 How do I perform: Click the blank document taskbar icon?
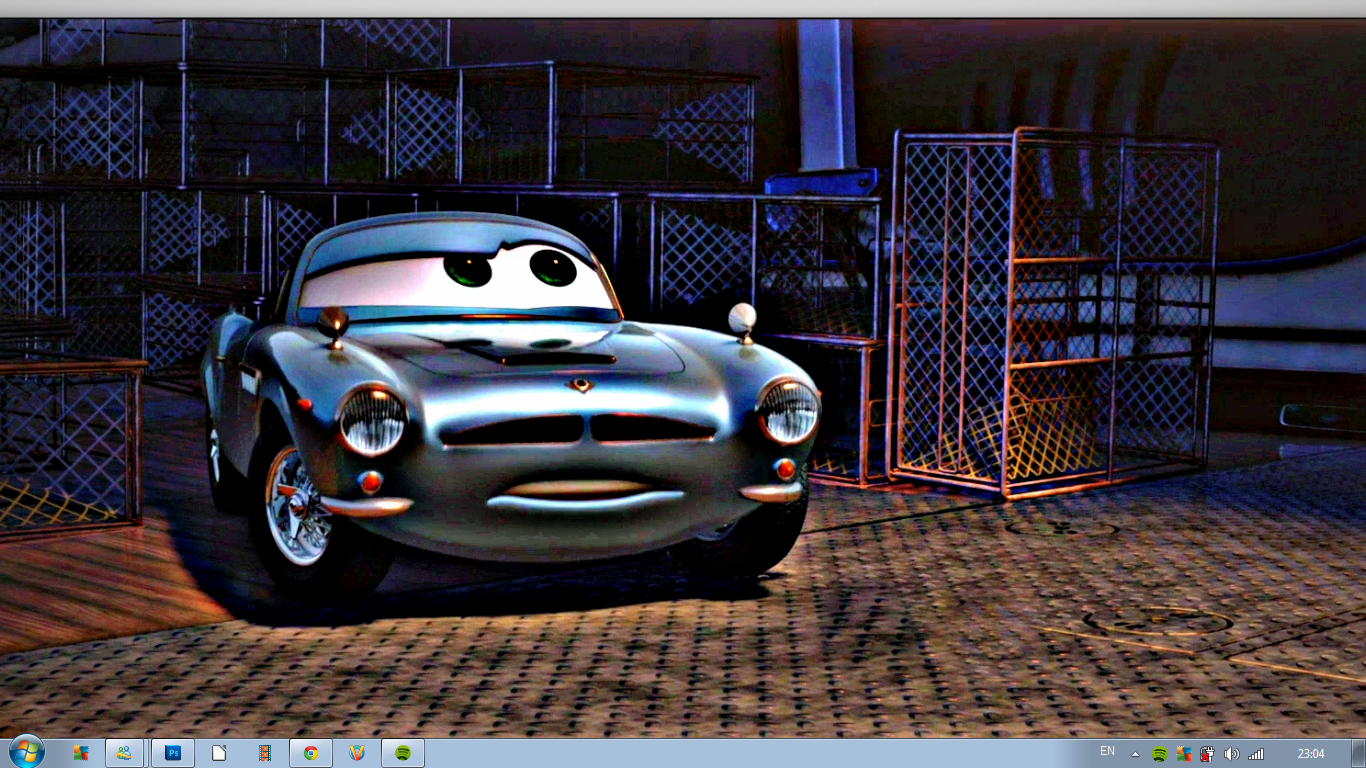coord(219,753)
